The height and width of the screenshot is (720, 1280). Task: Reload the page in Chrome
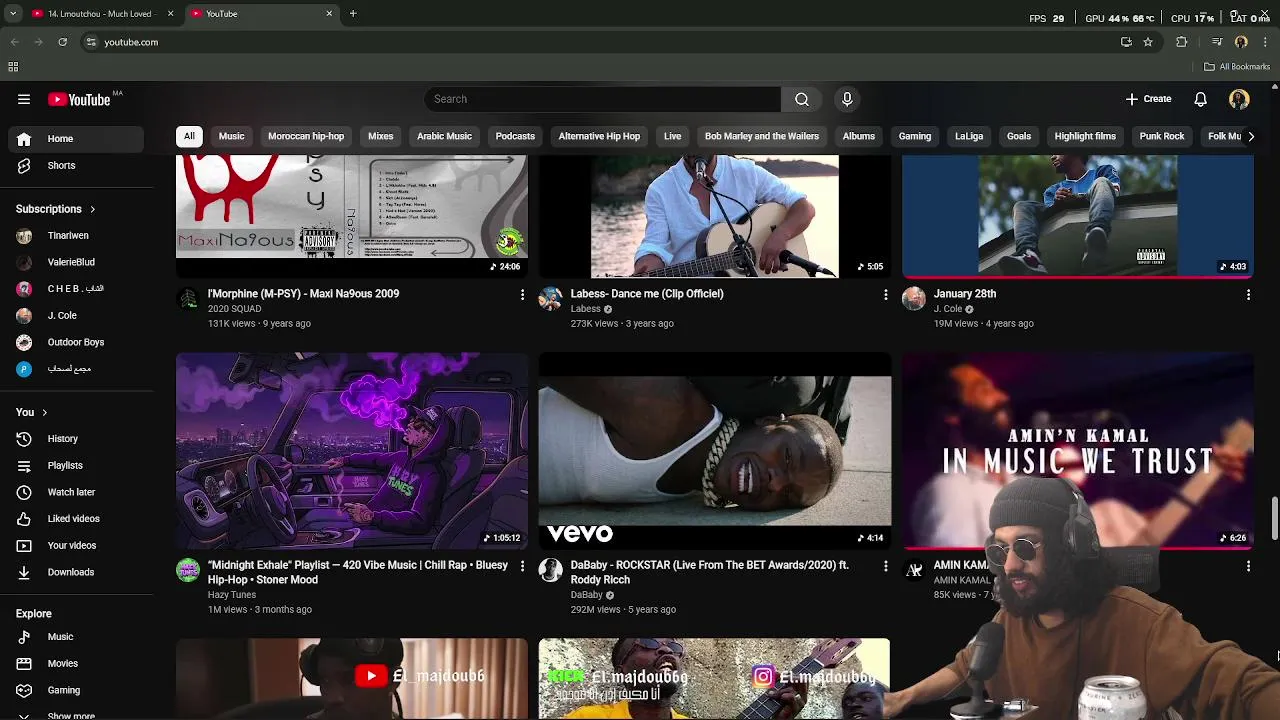62,42
